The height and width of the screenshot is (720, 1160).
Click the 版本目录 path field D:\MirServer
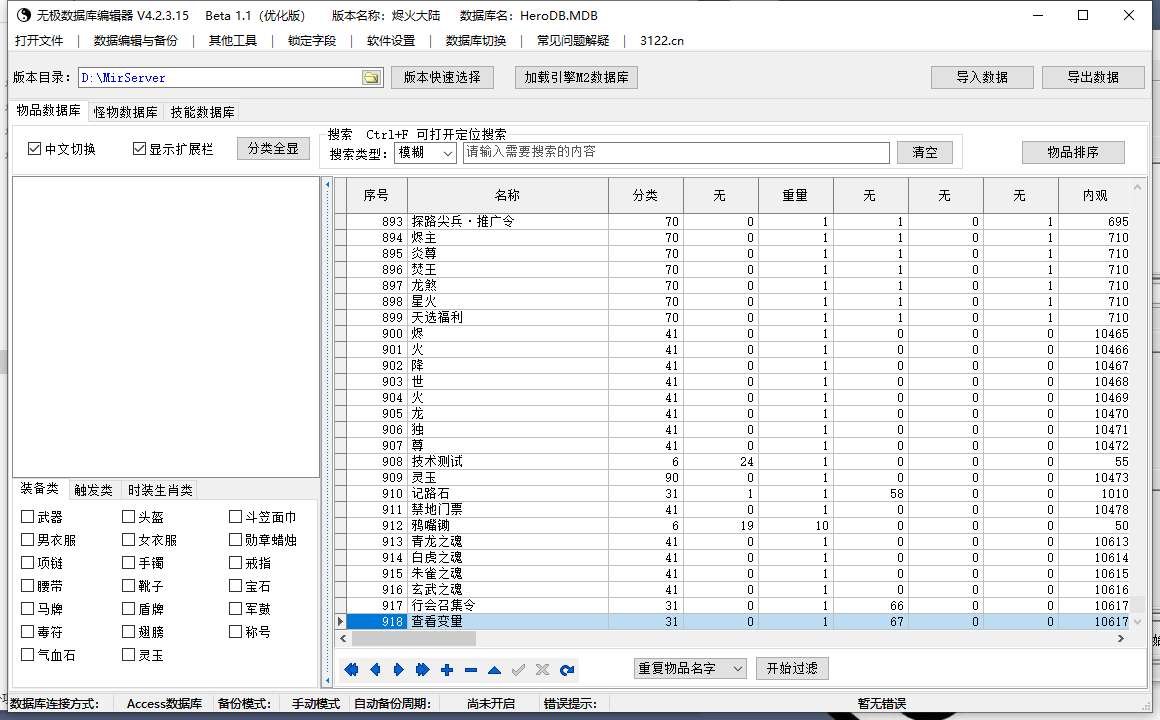point(220,78)
